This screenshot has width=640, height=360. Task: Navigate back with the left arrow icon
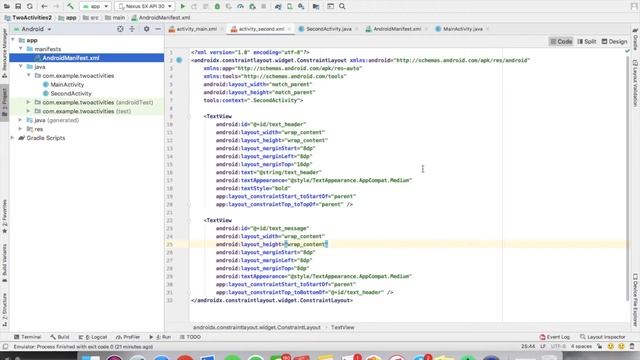point(44,7)
